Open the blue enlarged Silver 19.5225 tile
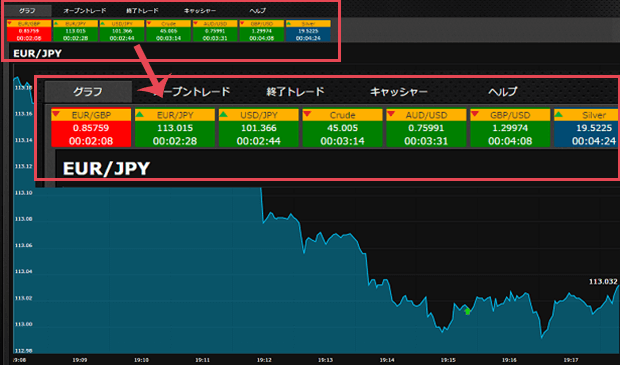 (586, 128)
